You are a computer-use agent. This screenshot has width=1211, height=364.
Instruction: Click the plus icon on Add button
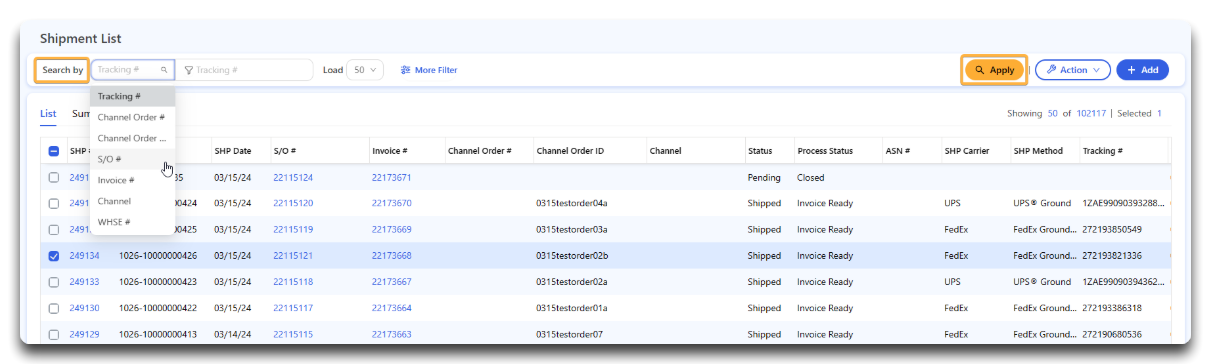point(1131,70)
